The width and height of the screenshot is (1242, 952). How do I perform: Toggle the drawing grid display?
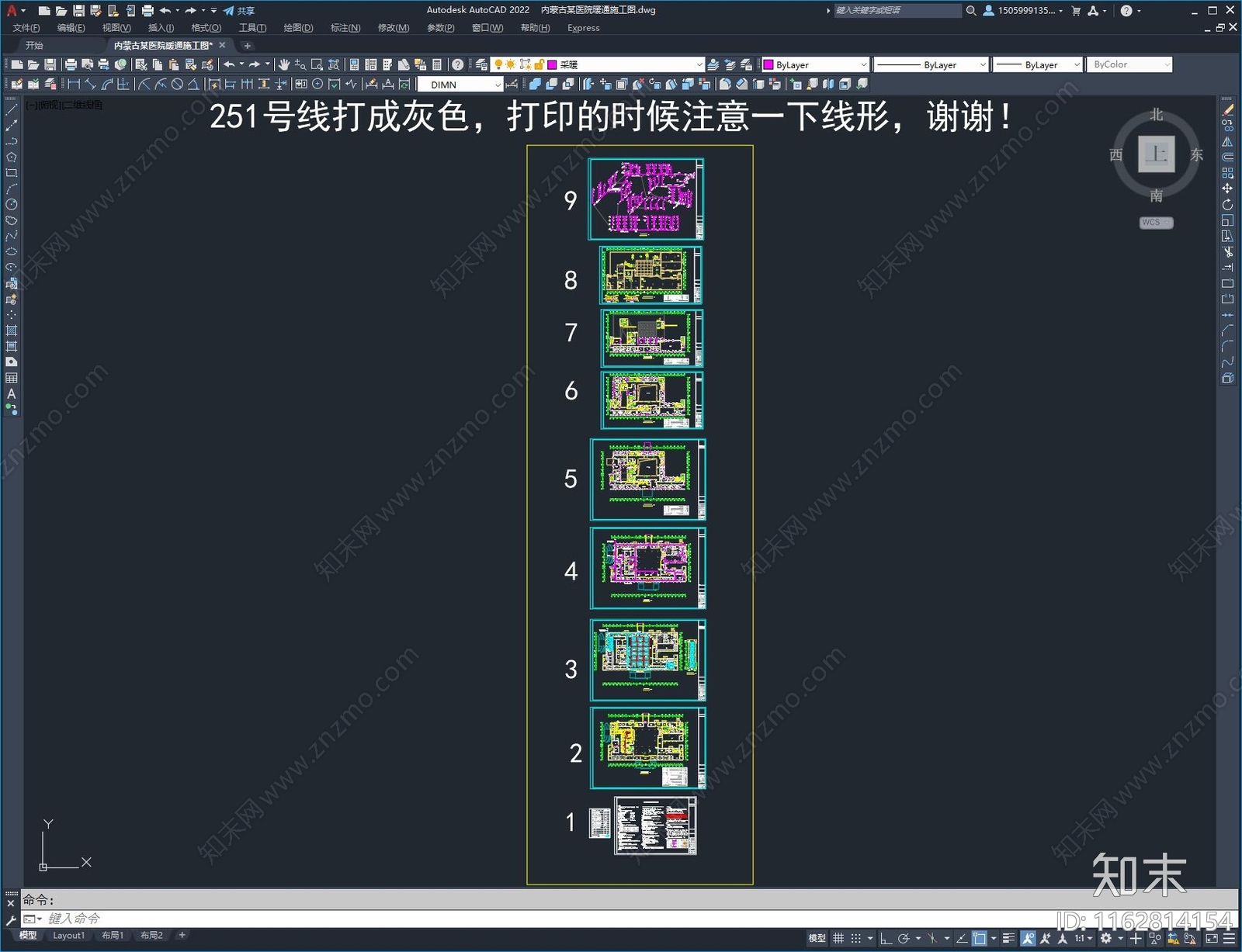click(838, 938)
